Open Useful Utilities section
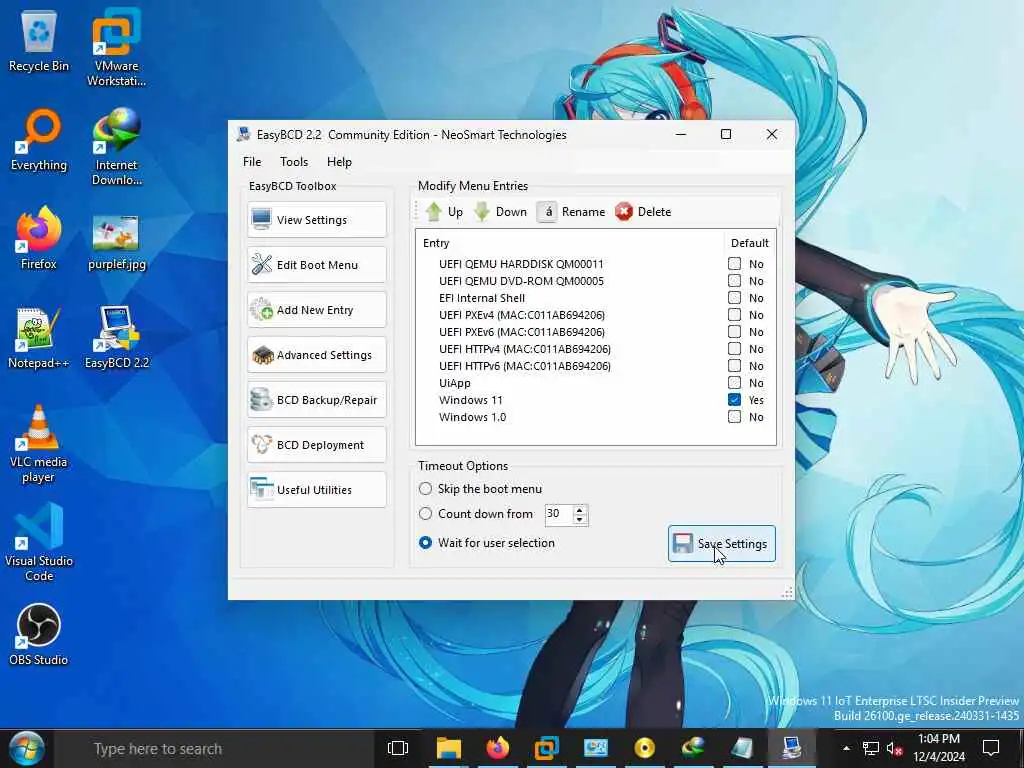This screenshot has width=1024, height=768. 317,490
